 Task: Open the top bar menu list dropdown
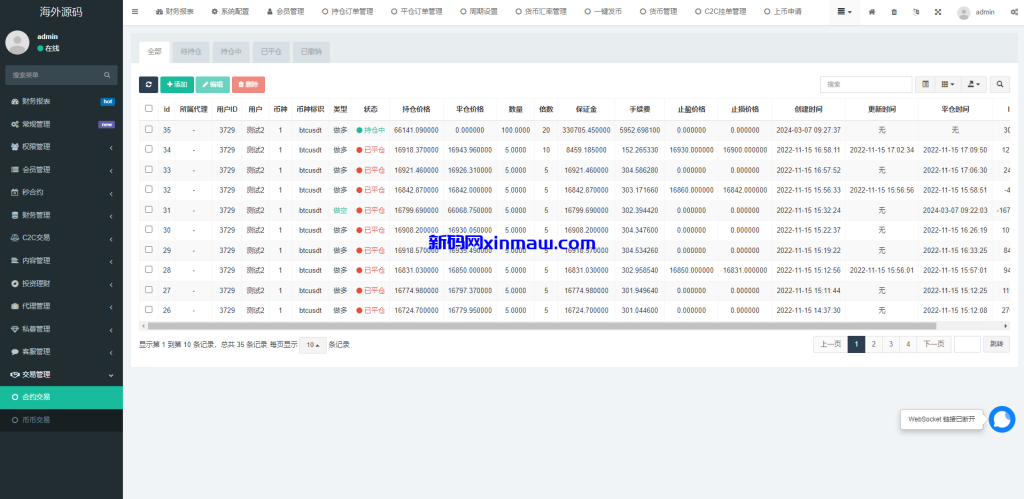coord(844,12)
